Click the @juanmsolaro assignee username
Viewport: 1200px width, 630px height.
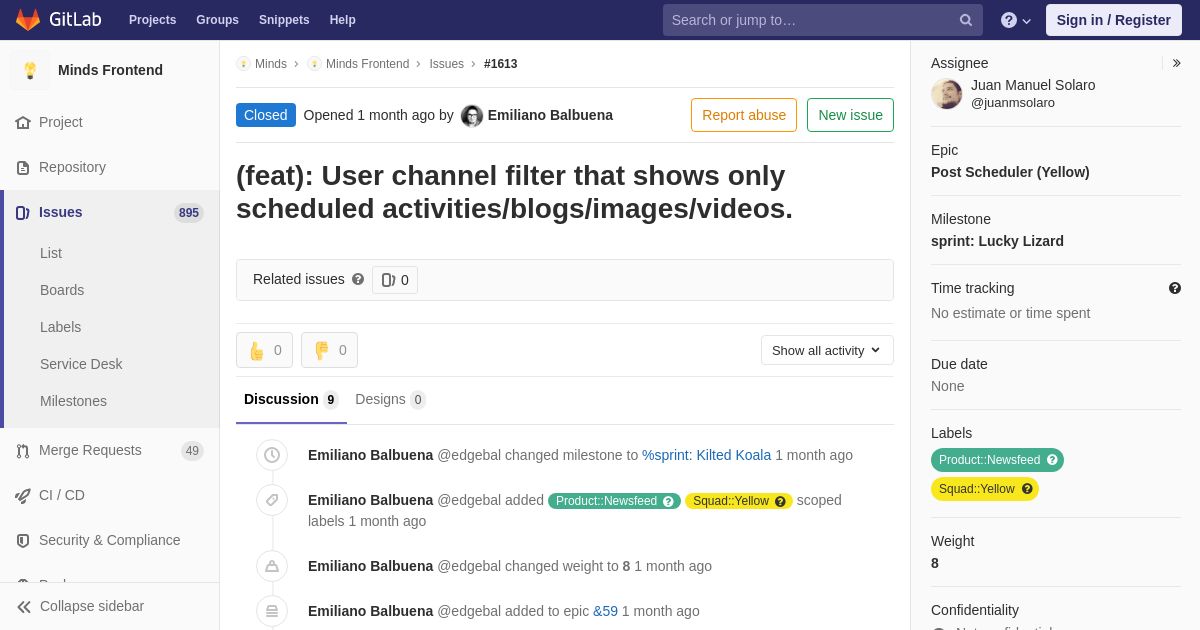point(1013,102)
